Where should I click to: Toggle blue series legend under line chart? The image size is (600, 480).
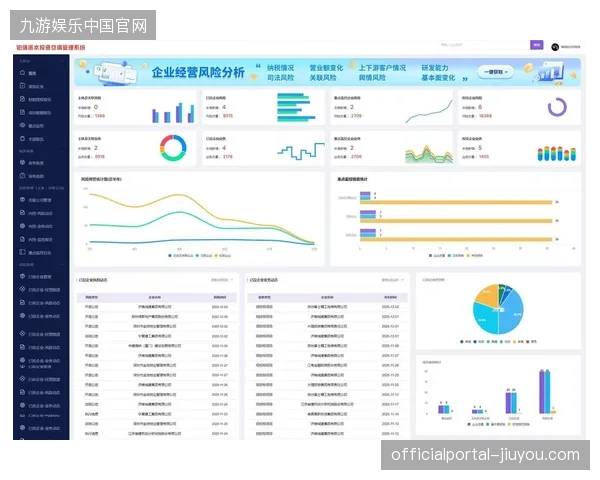tap(180, 255)
